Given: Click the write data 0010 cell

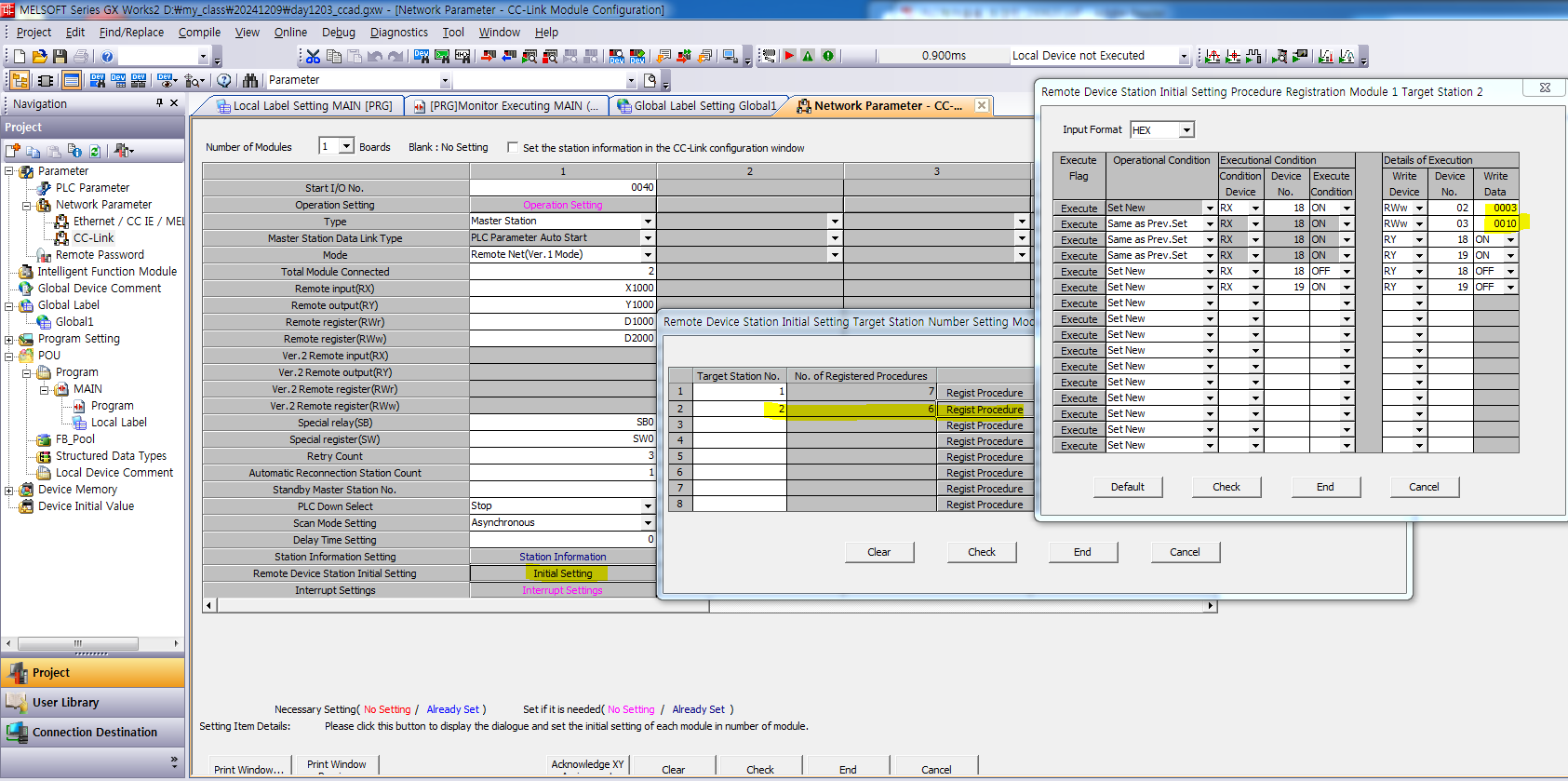Looking at the screenshot, I should [1496, 224].
